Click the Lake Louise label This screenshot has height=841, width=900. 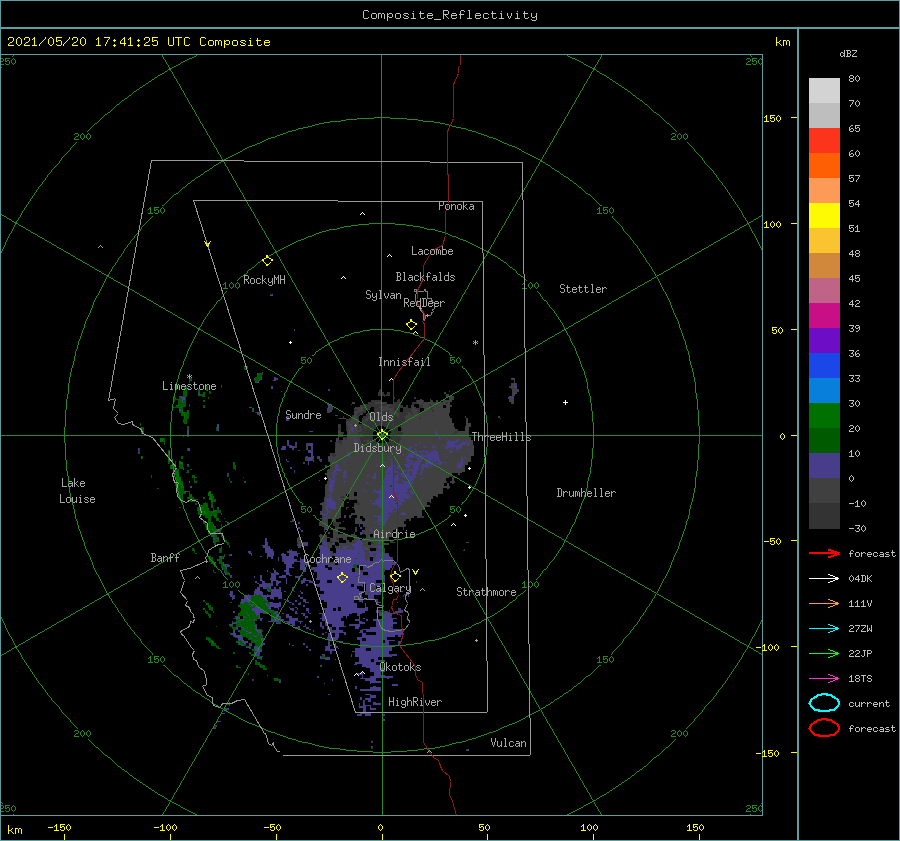coord(77,491)
